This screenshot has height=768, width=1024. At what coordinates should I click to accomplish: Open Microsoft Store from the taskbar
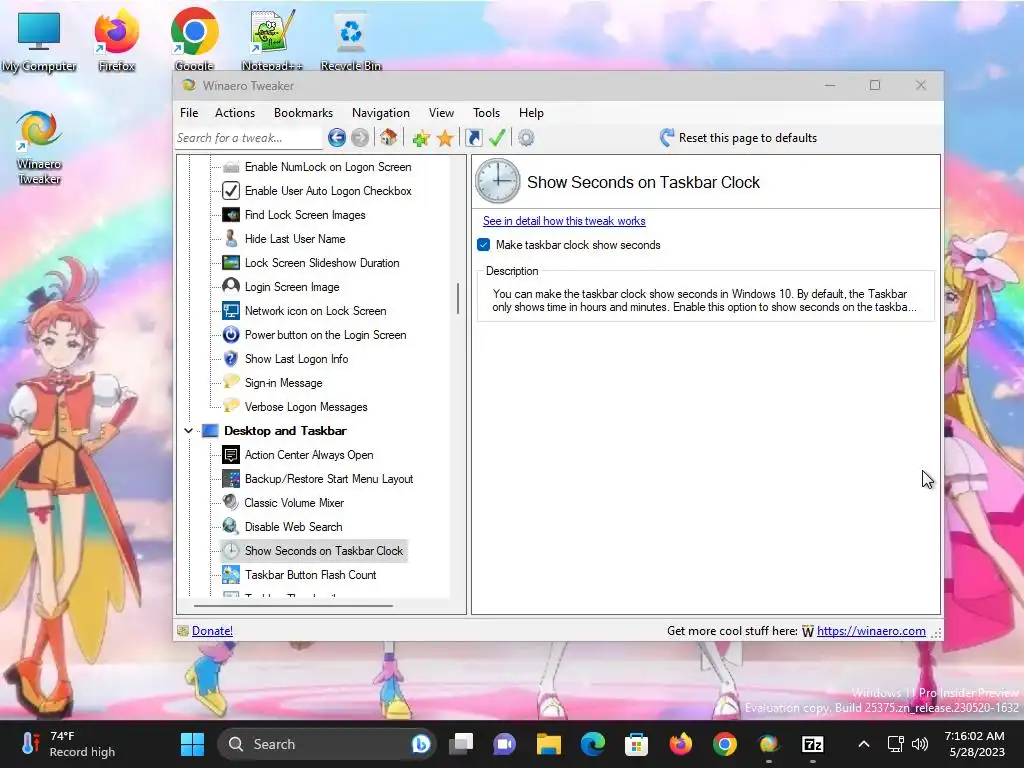pyautogui.click(x=636, y=744)
